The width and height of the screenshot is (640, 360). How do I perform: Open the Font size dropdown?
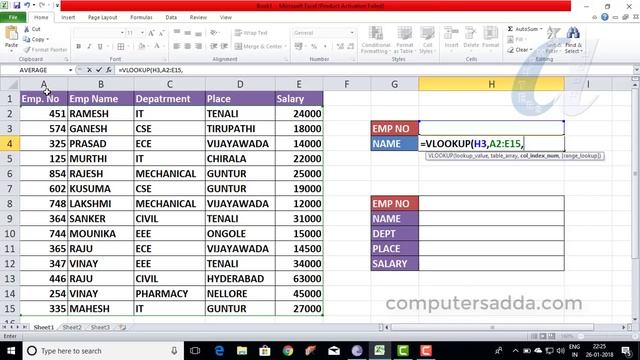142,33
